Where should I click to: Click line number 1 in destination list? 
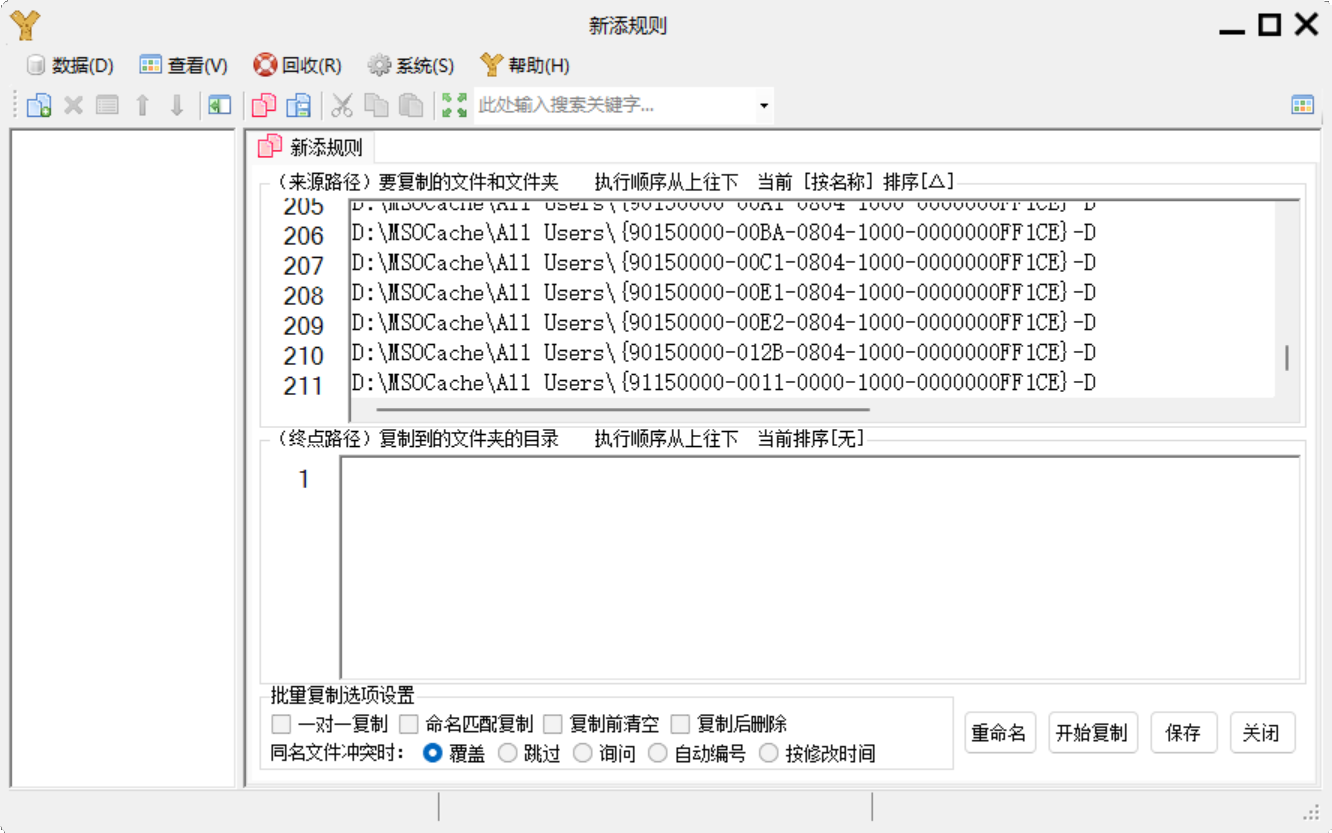(x=304, y=480)
